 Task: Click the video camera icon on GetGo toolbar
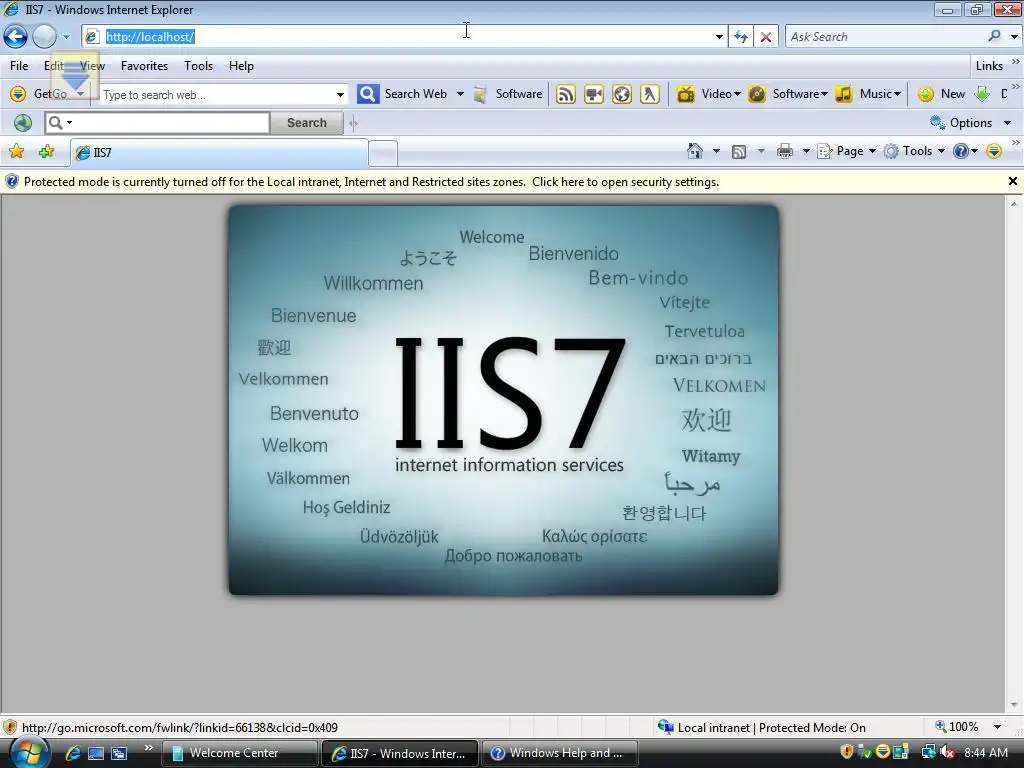[x=594, y=94]
